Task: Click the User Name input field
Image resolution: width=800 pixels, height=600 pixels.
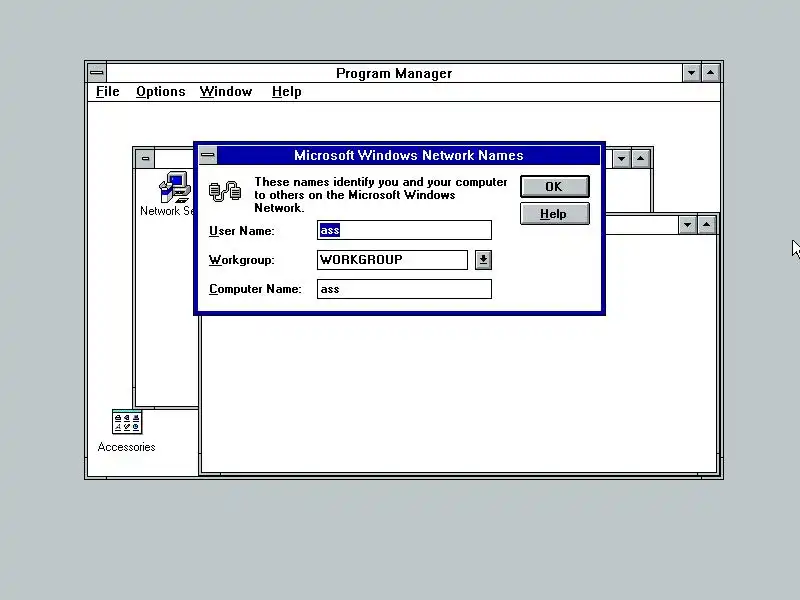Action: click(x=404, y=230)
